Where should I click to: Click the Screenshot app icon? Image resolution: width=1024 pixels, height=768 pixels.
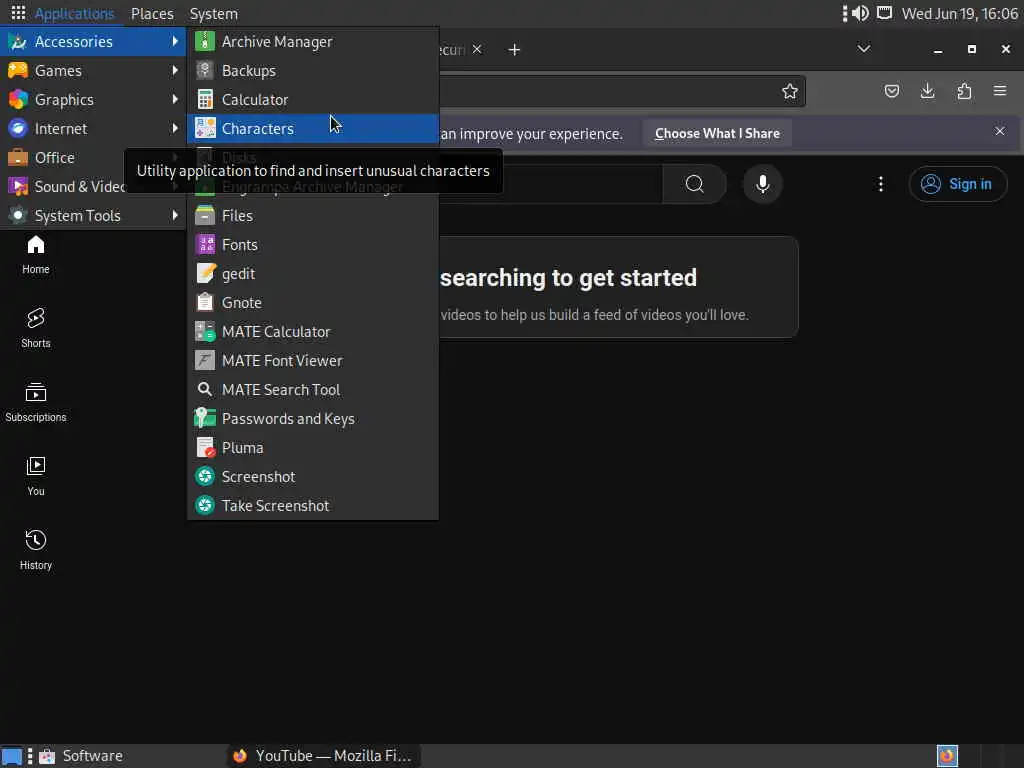tap(205, 477)
